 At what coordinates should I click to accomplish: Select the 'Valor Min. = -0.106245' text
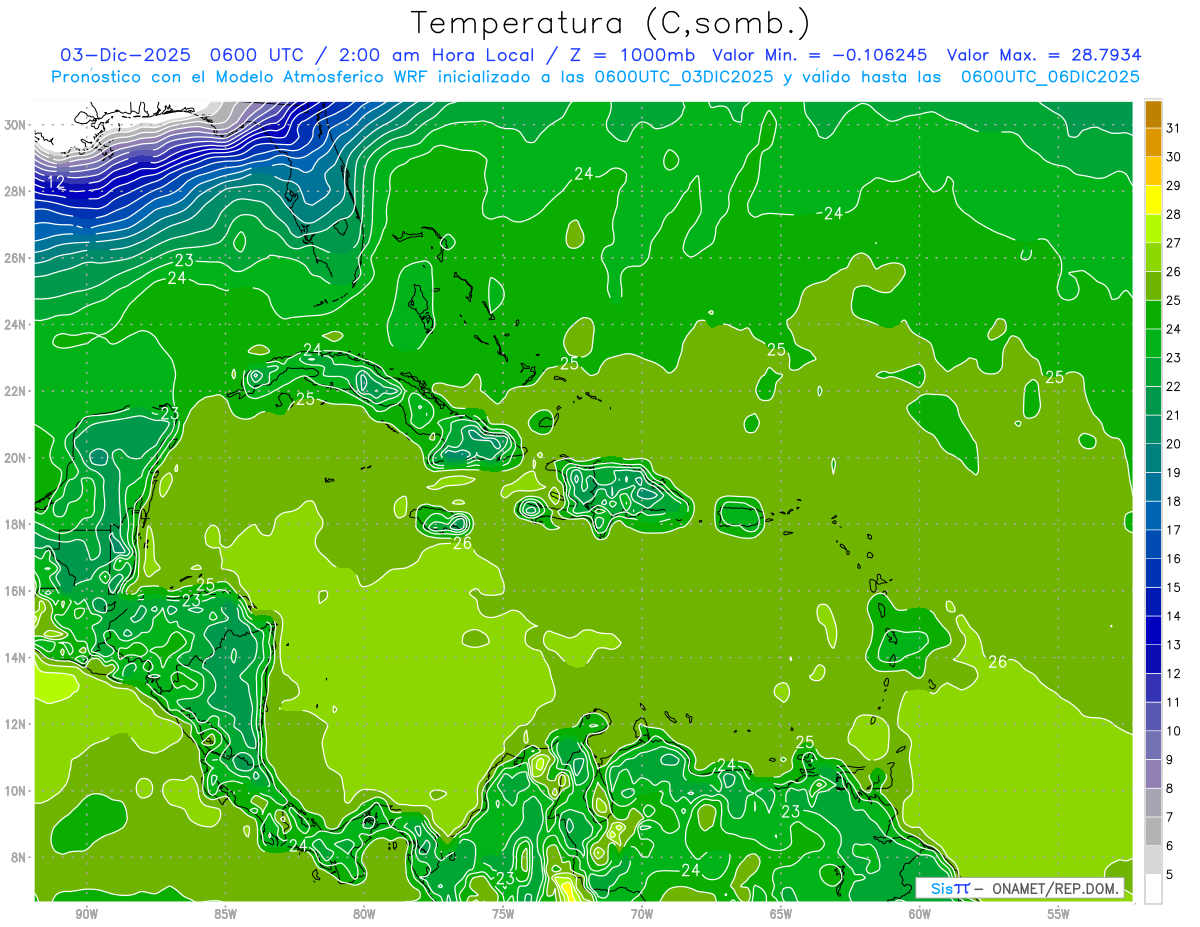click(819, 55)
